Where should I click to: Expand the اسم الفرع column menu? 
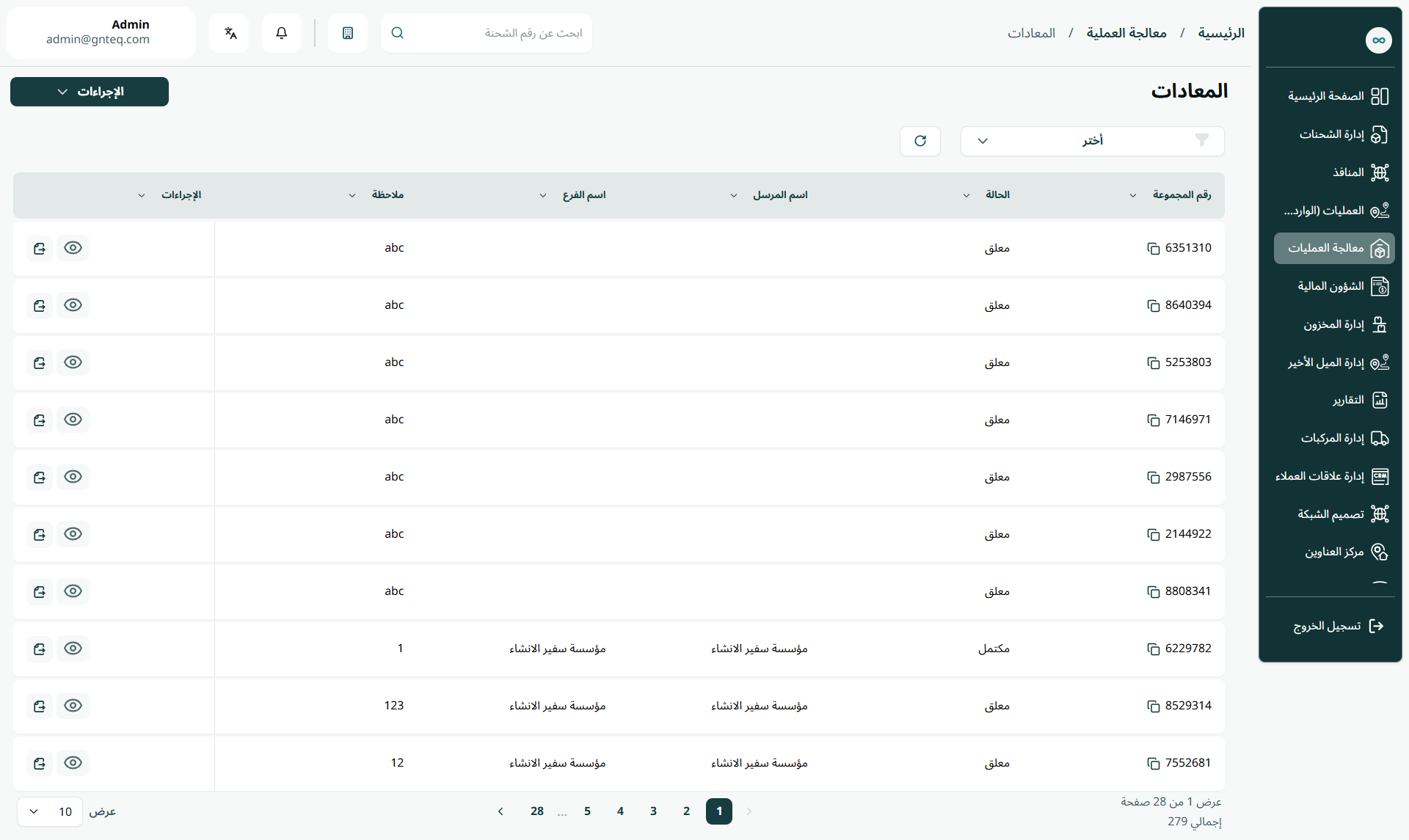coord(543,195)
